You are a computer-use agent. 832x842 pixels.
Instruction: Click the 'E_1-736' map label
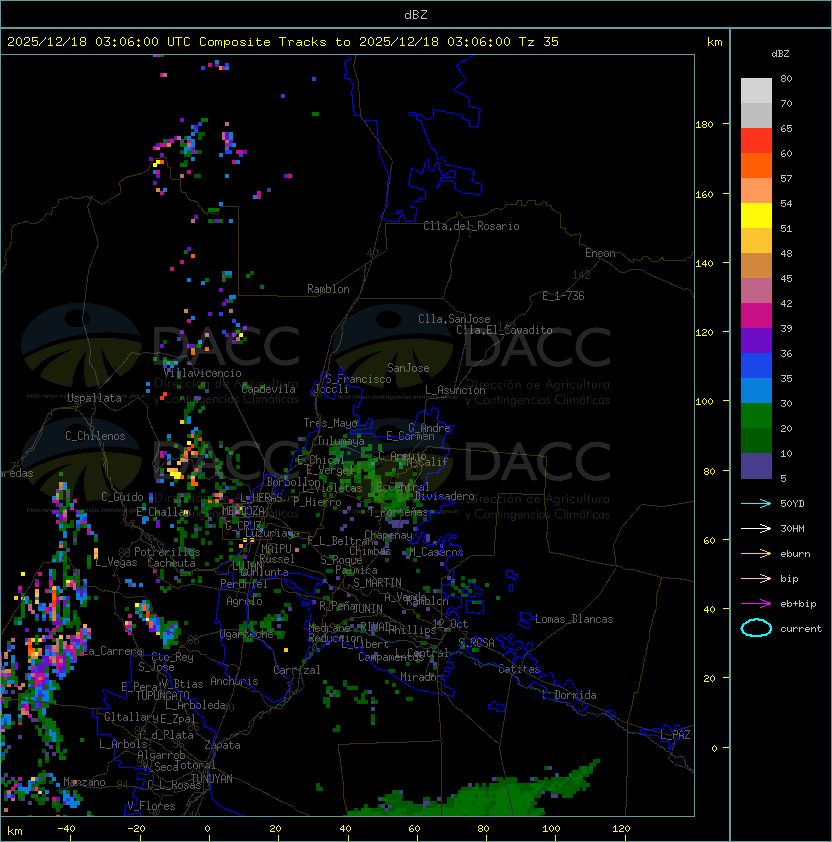[563, 296]
